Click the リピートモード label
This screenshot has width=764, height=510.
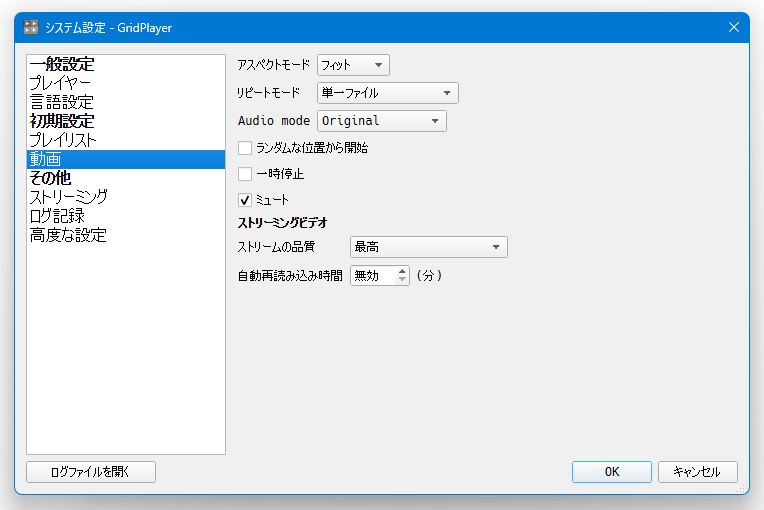(x=268, y=93)
